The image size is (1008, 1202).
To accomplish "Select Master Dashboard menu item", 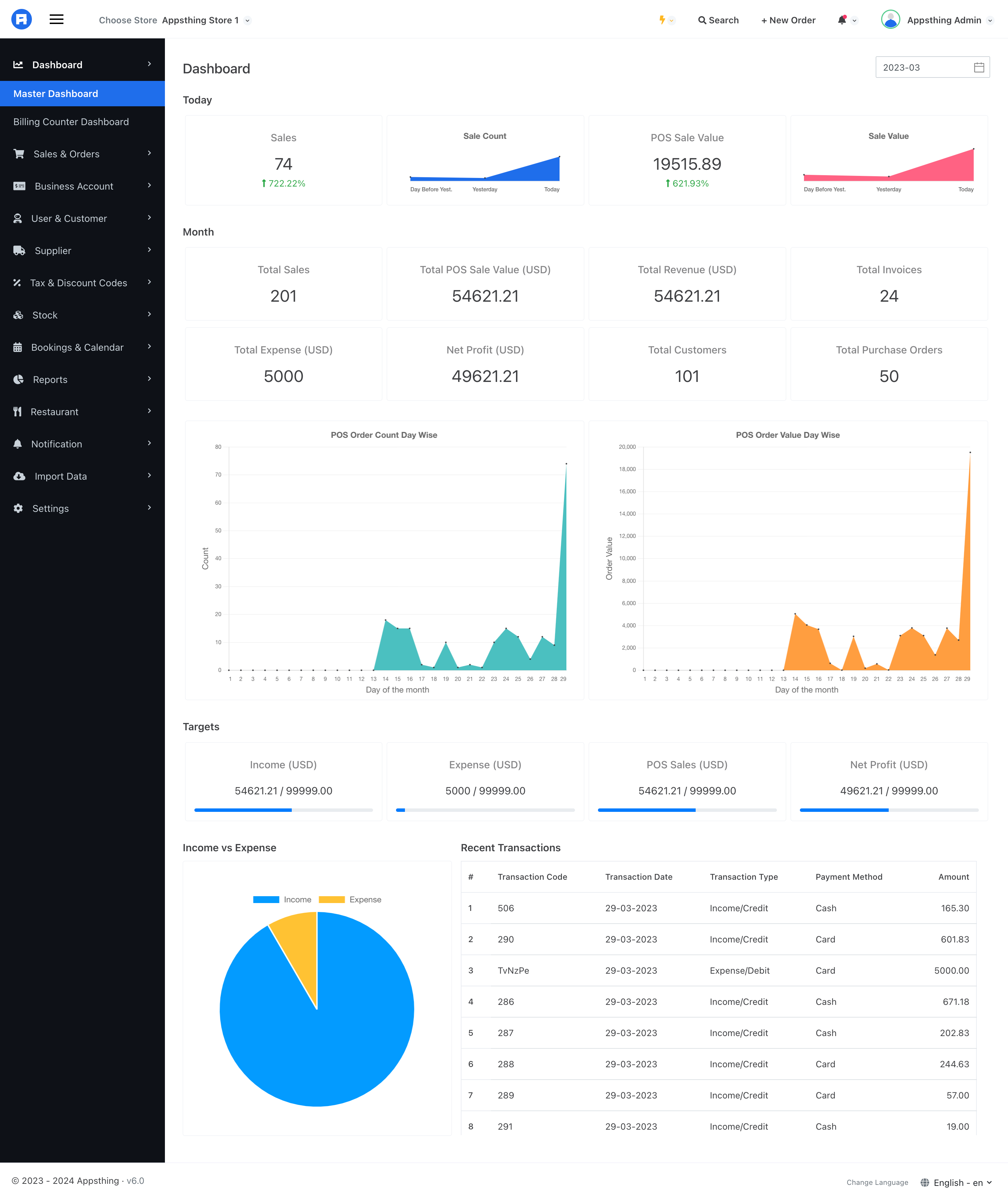I will click(82, 94).
